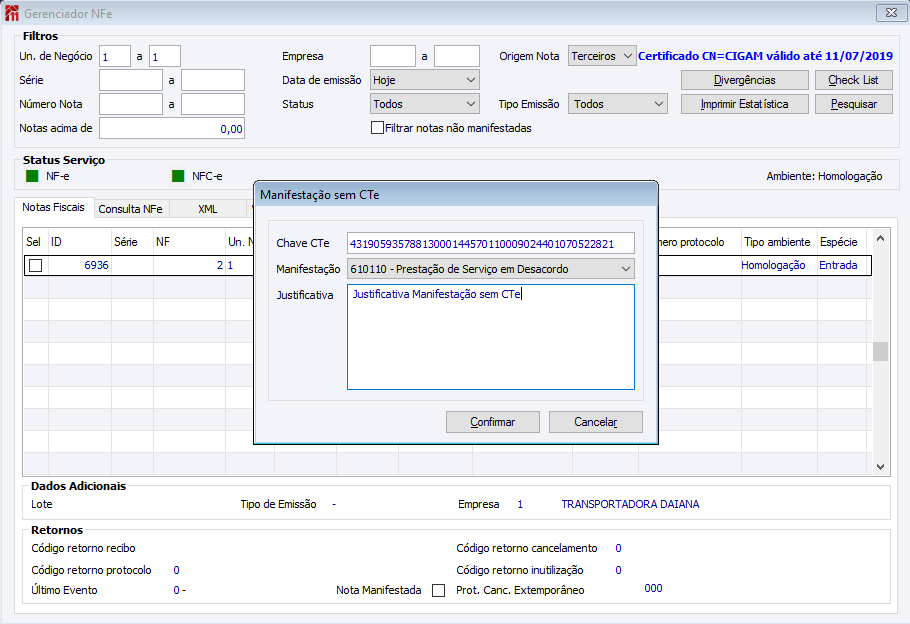This screenshot has height=624, width=910.
Task: Click the Série column header
Action: [132, 241]
